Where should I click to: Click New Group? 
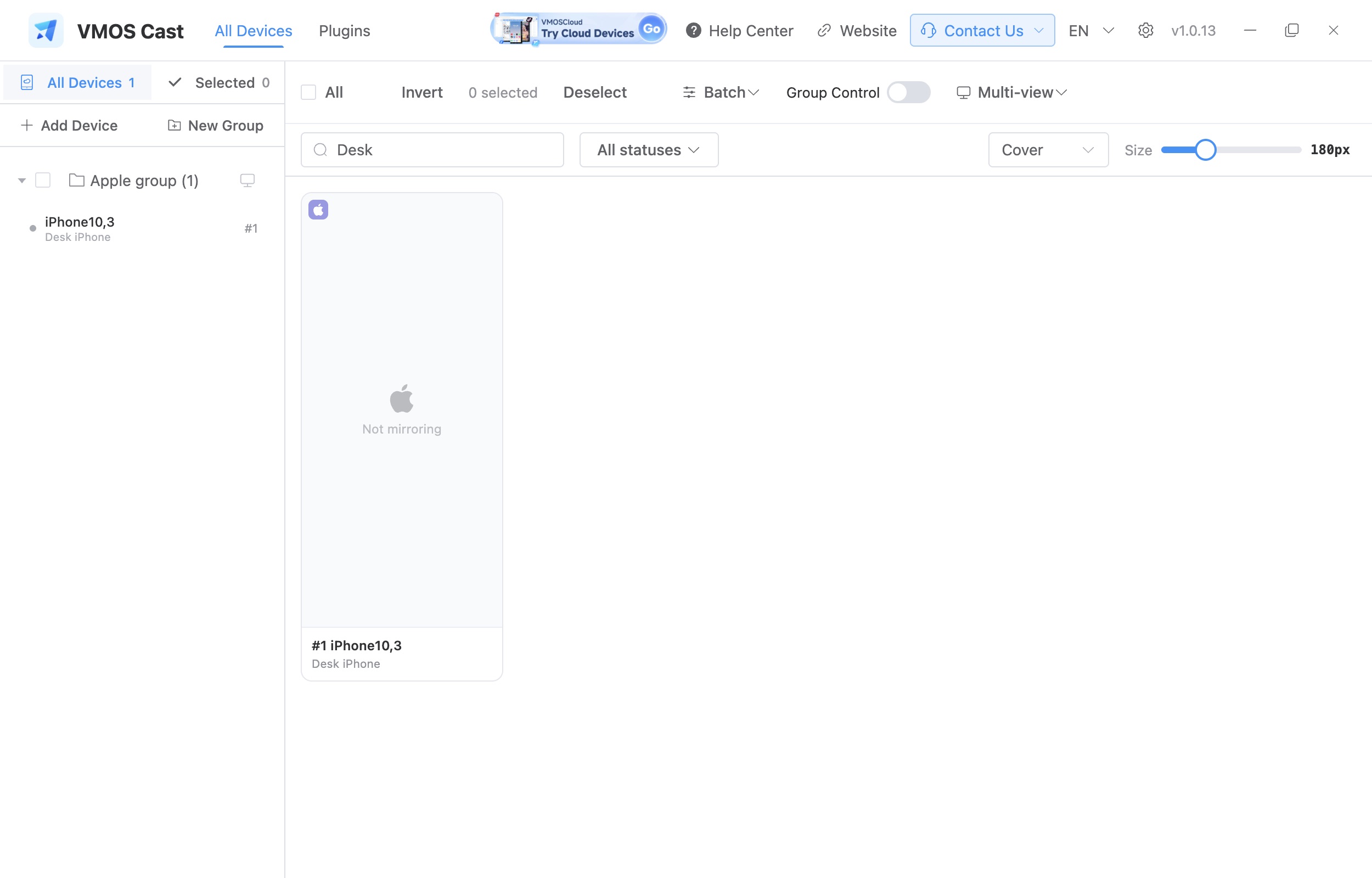tap(216, 126)
